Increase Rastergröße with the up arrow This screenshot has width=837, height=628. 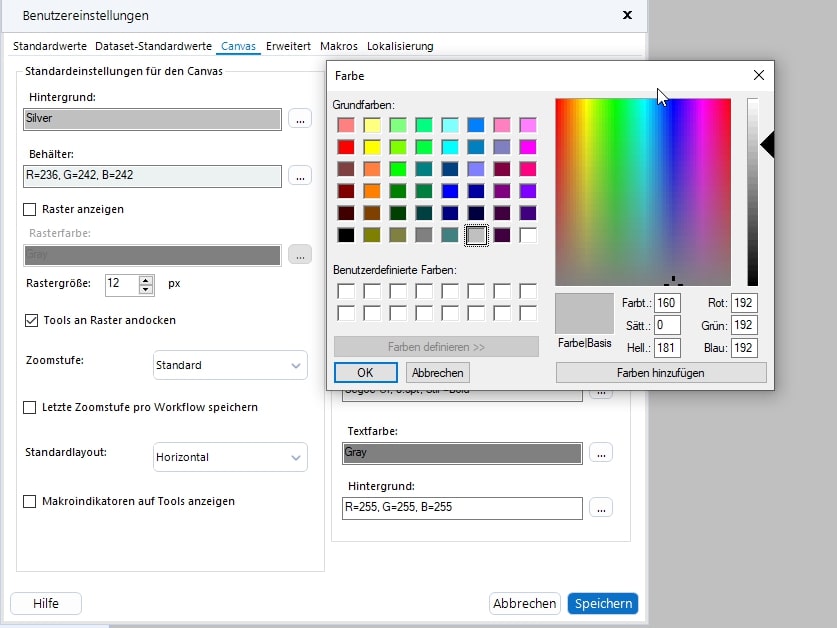coord(147,279)
